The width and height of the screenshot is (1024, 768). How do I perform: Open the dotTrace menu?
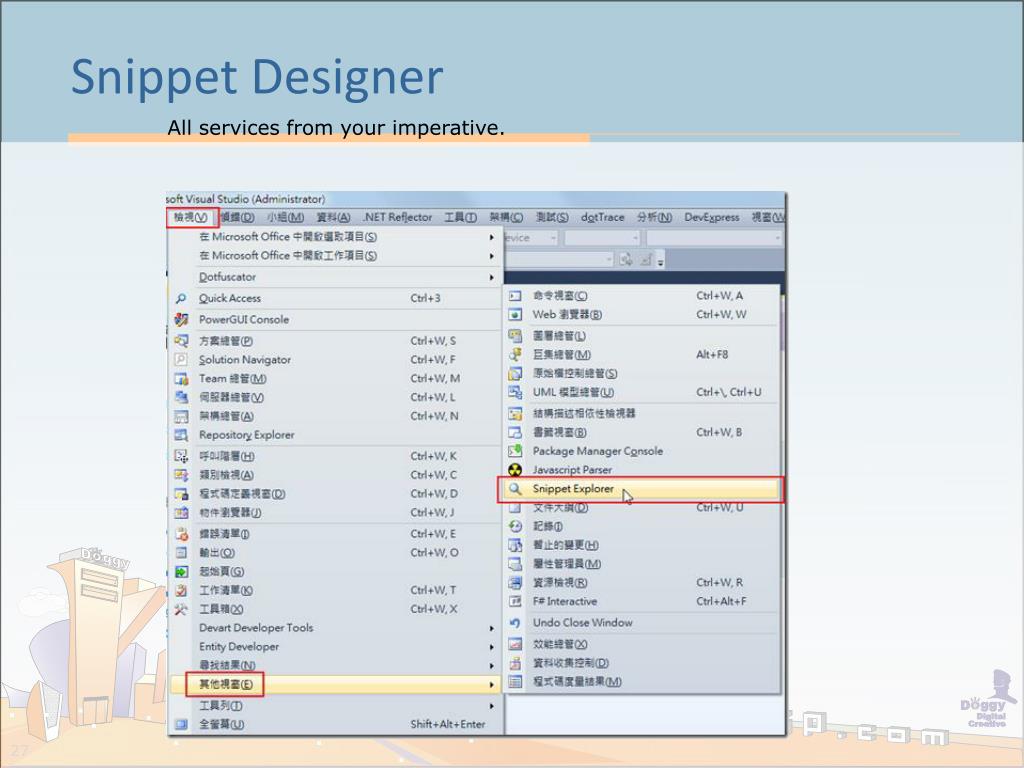pos(602,217)
